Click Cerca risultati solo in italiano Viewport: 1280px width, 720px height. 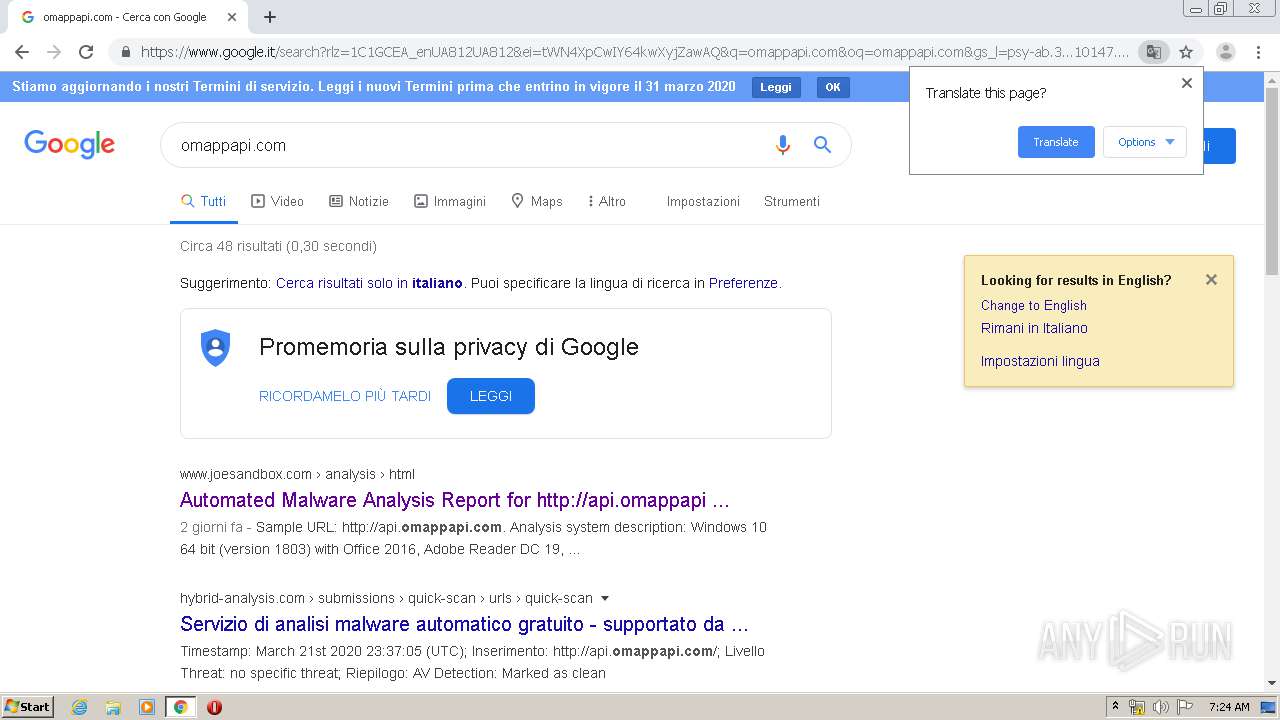[x=369, y=283]
